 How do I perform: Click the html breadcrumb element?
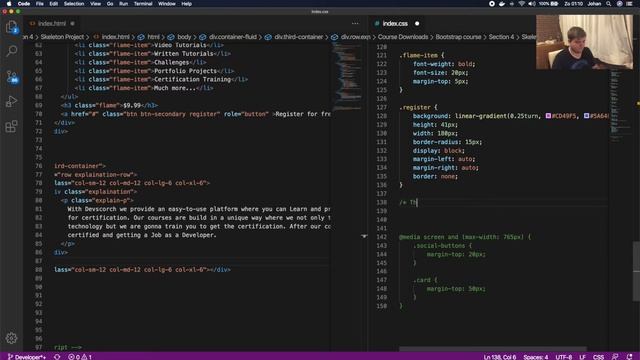153,37
